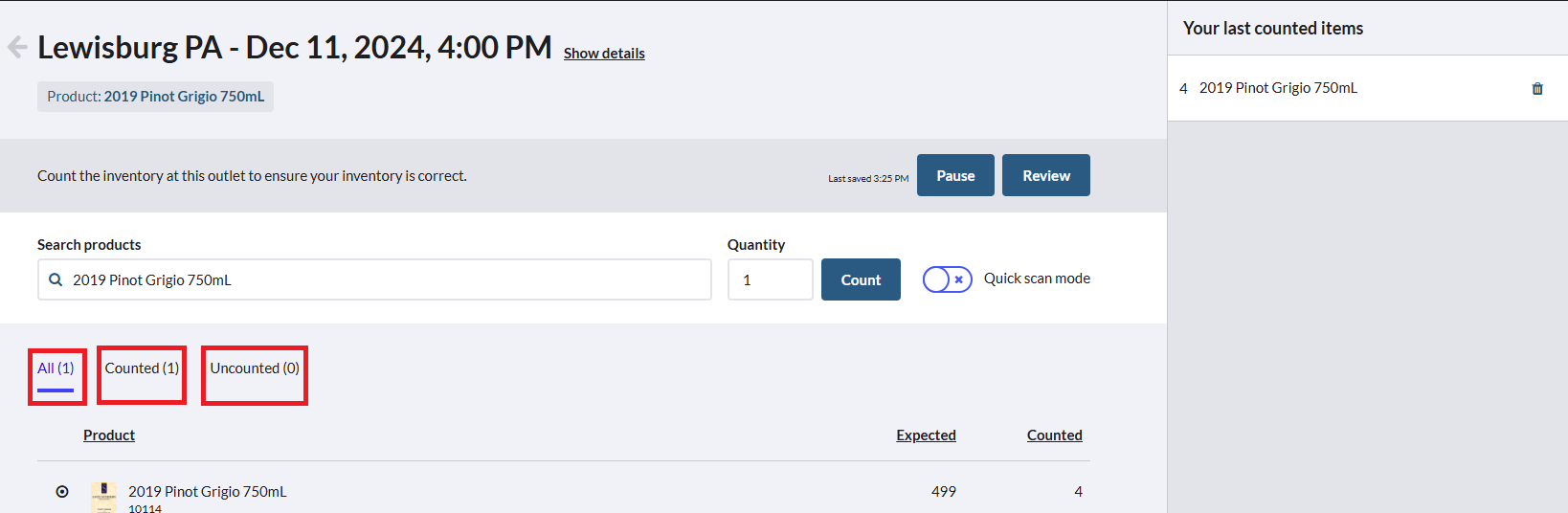Viewport: 1568px width, 513px height.
Task: Select the target icon beside the product row
Action: pyautogui.click(x=62, y=491)
